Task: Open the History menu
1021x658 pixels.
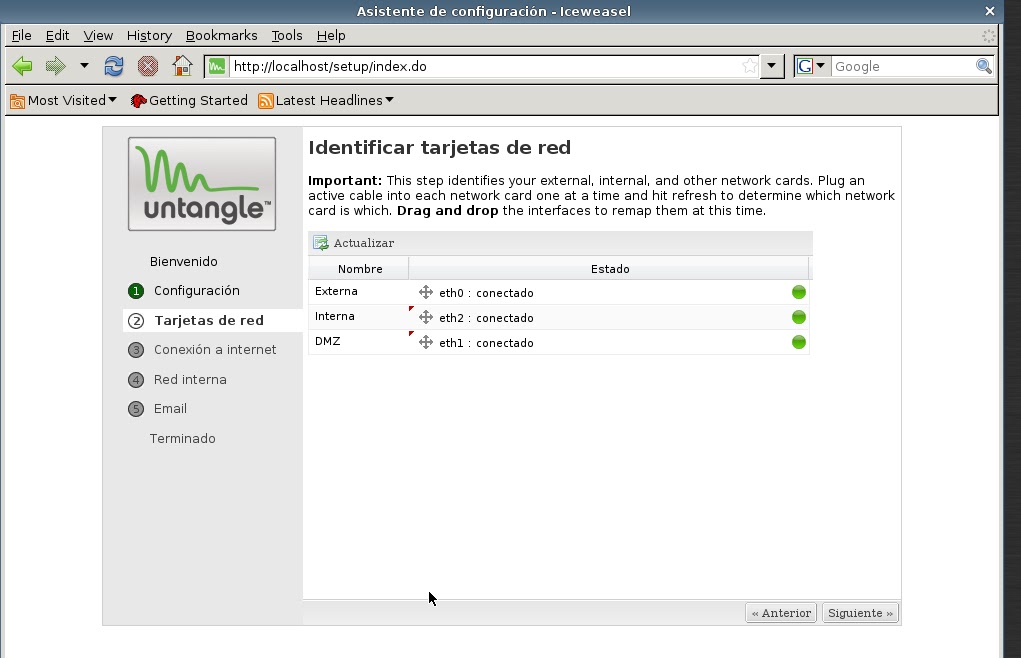Action: (x=149, y=35)
